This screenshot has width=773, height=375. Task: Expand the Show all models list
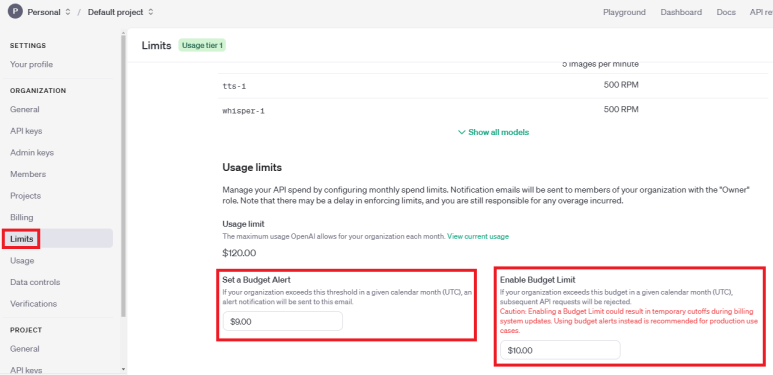click(493, 132)
